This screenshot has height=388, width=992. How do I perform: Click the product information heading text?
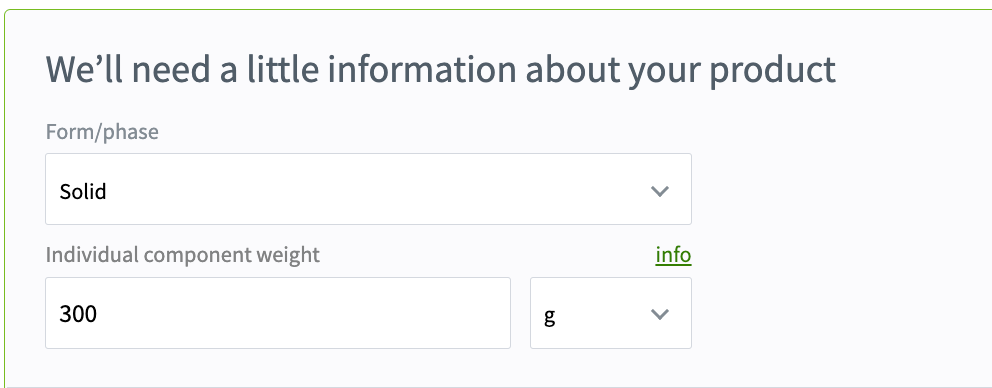pyautogui.click(x=441, y=70)
